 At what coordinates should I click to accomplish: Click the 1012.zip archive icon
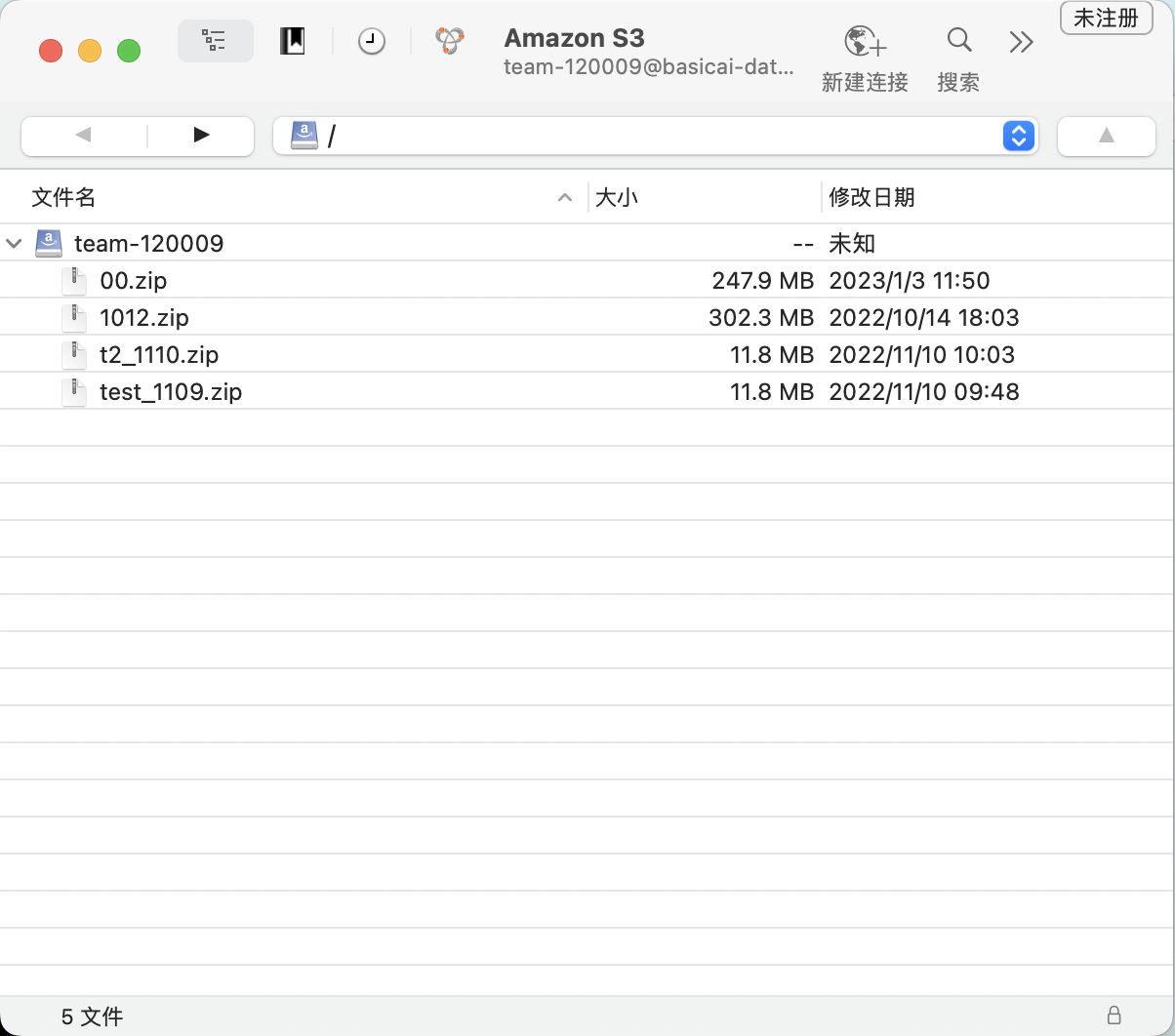74,318
